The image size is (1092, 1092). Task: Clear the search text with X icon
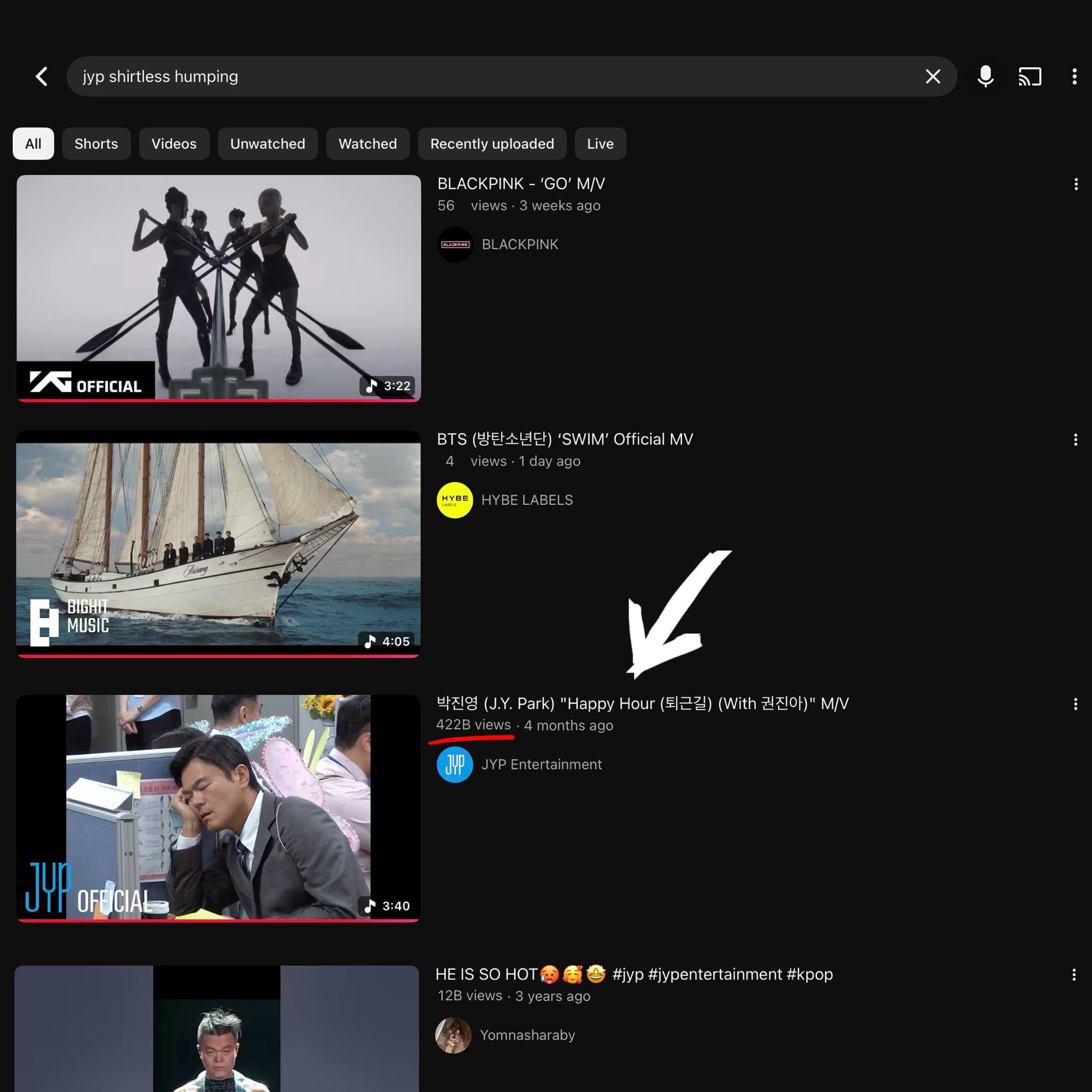point(933,76)
